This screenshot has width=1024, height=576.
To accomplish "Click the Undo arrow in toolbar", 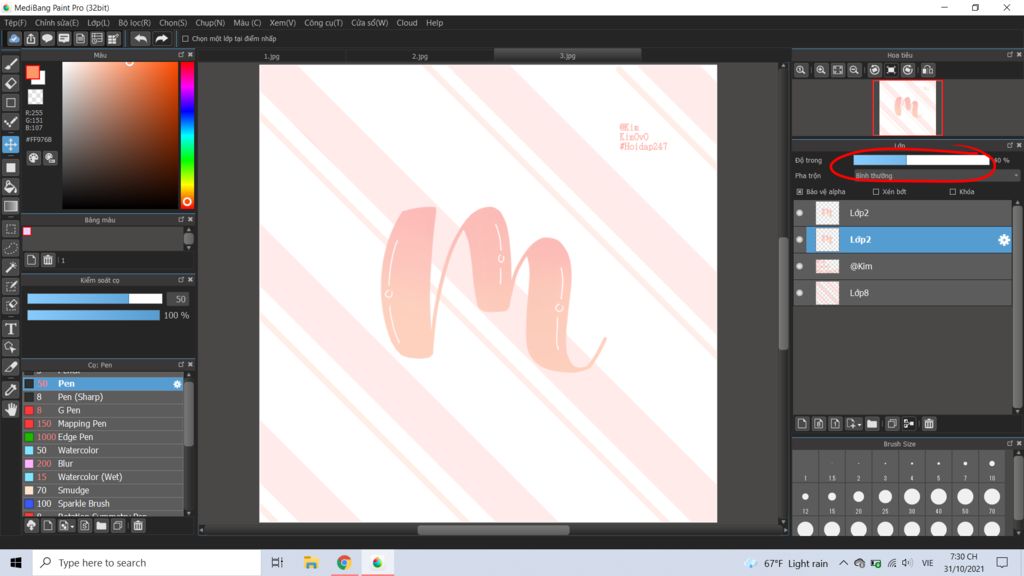I will (140, 39).
